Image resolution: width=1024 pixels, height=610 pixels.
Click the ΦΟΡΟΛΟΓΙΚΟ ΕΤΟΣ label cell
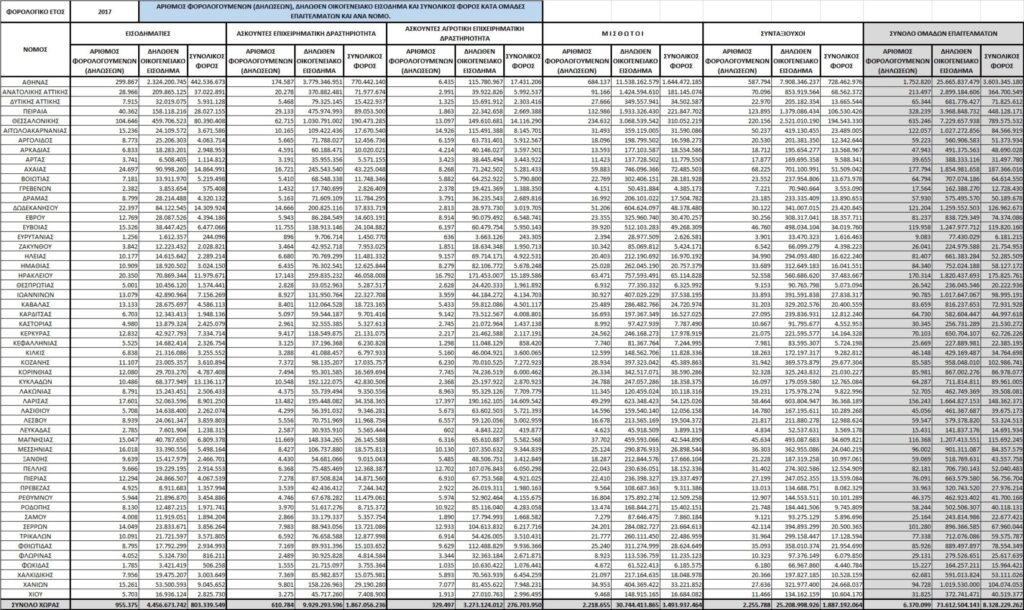[x=35, y=12]
